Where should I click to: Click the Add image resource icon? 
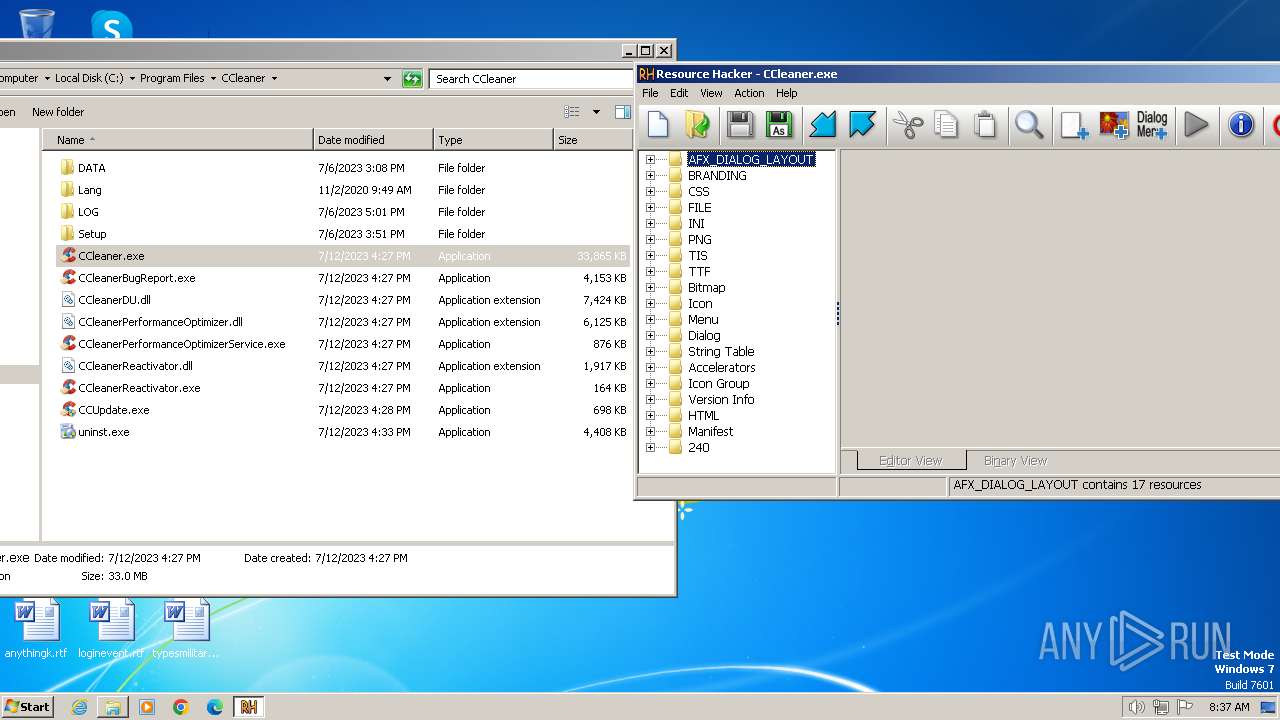point(1114,125)
